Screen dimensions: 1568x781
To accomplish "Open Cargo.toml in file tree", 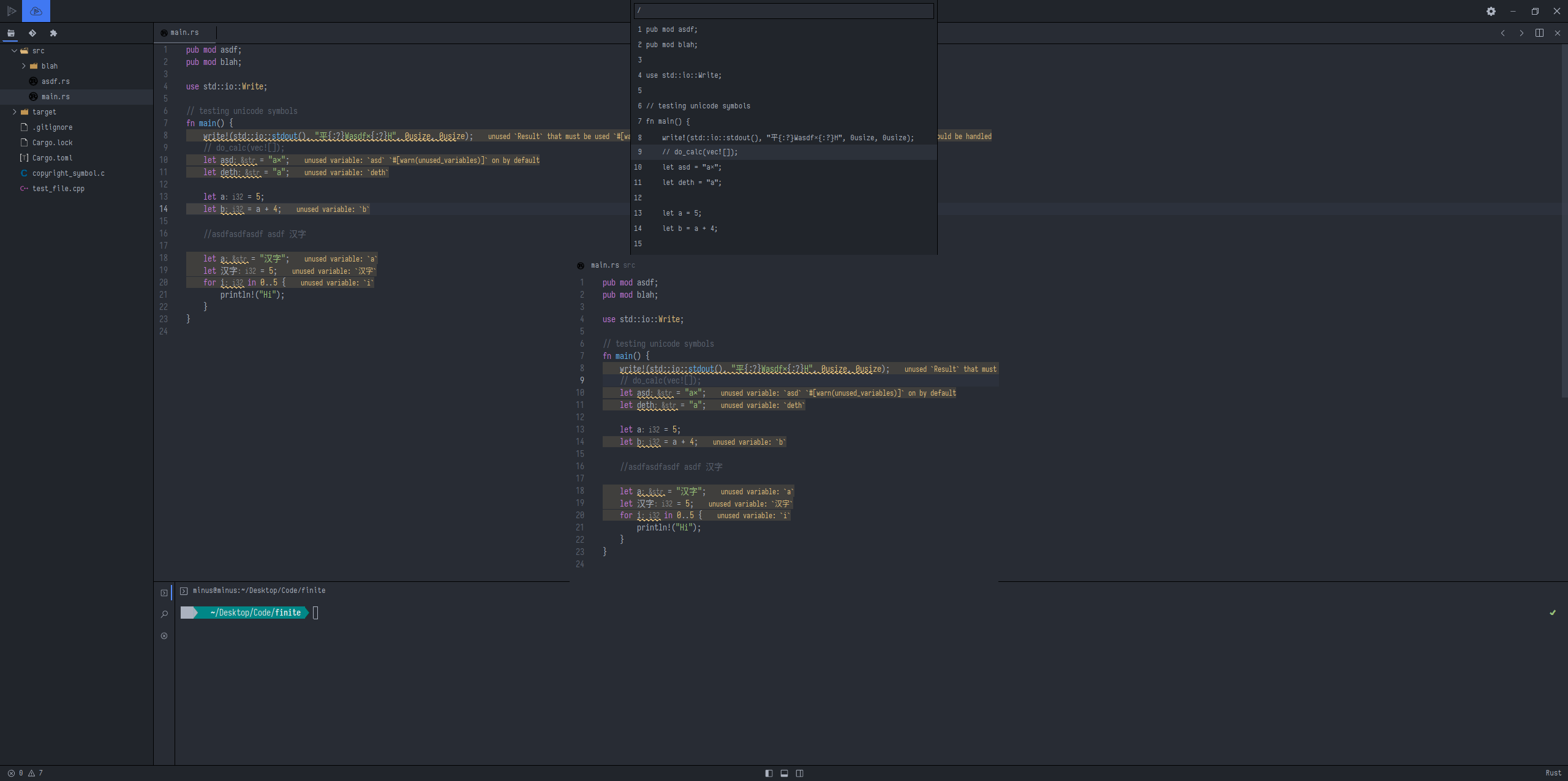I will (x=52, y=158).
